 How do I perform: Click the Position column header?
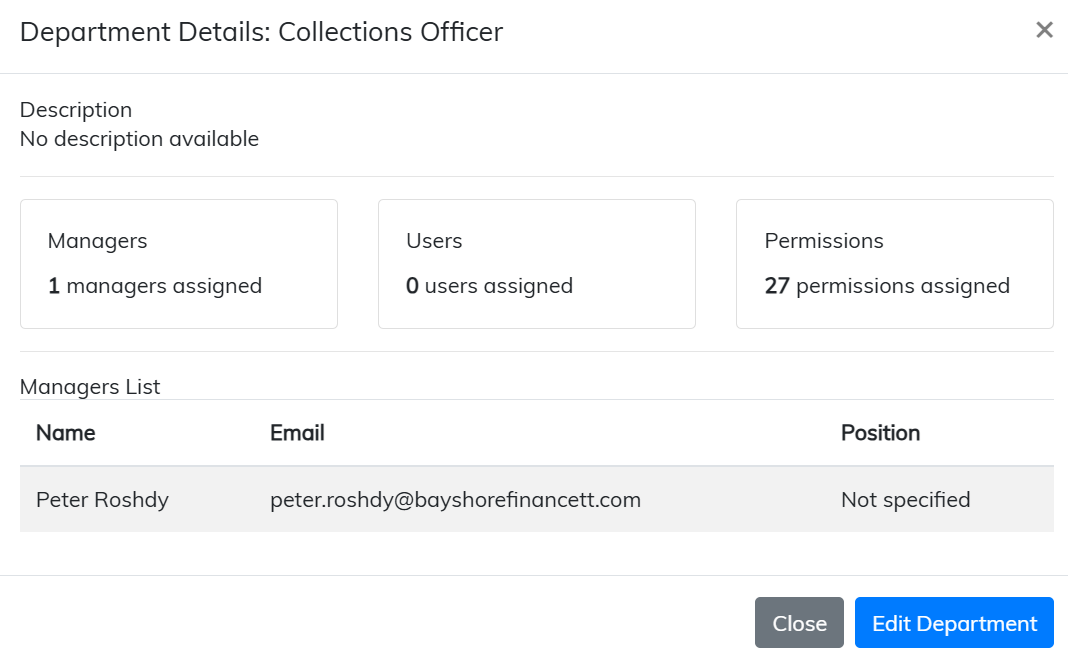pyautogui.click(x=880, y=433)
